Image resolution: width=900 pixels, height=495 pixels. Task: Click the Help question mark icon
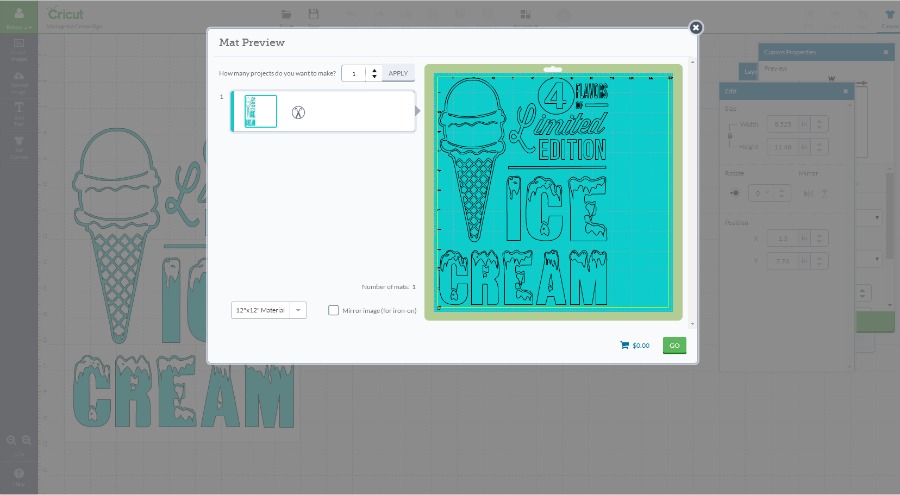click(x=19, y=473)
